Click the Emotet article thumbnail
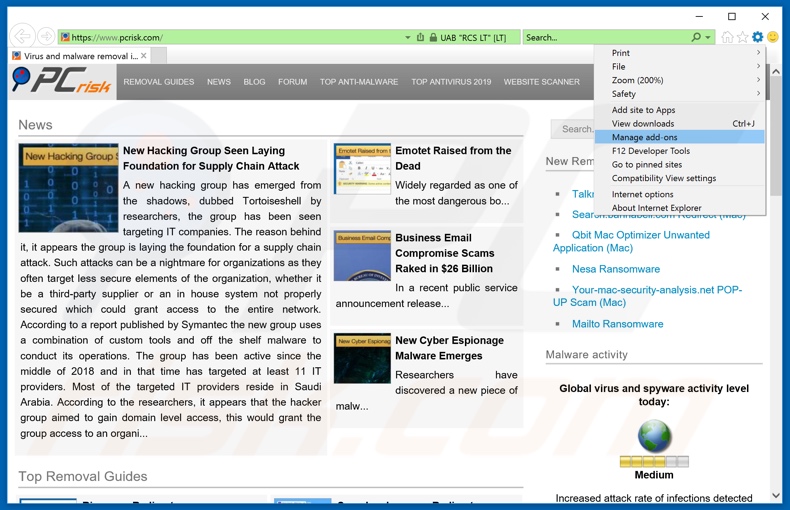 (x=362, y=169)
